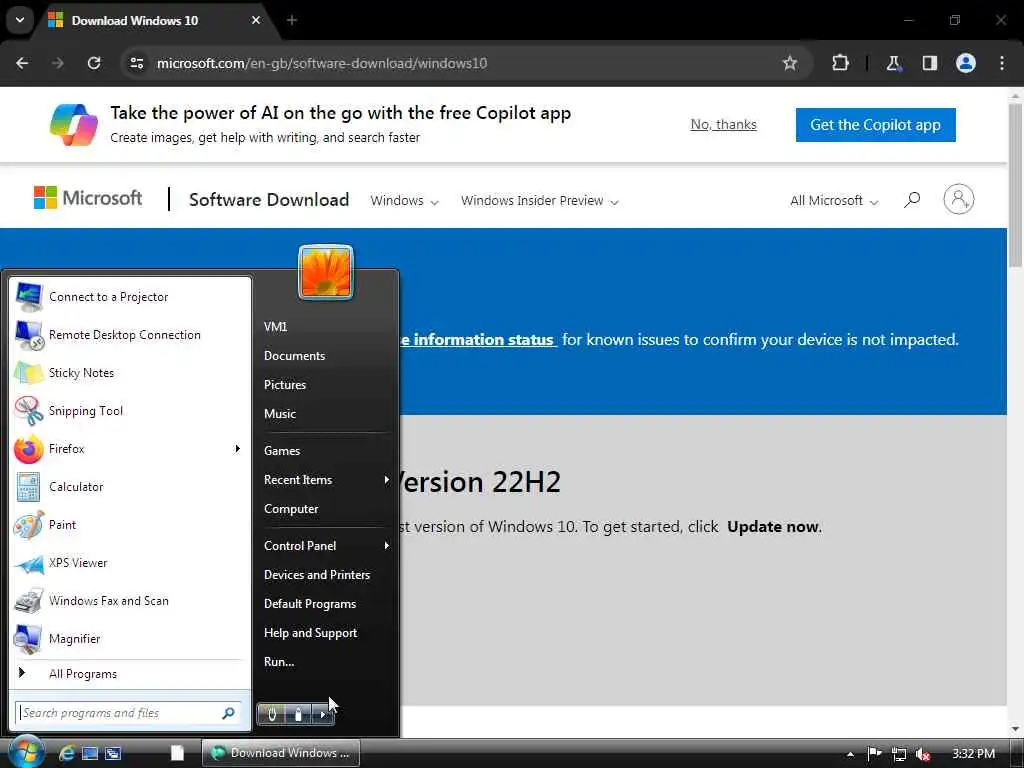
Task: Expand the Windows navigation dropdown
Action: click(x=404, y=201)
